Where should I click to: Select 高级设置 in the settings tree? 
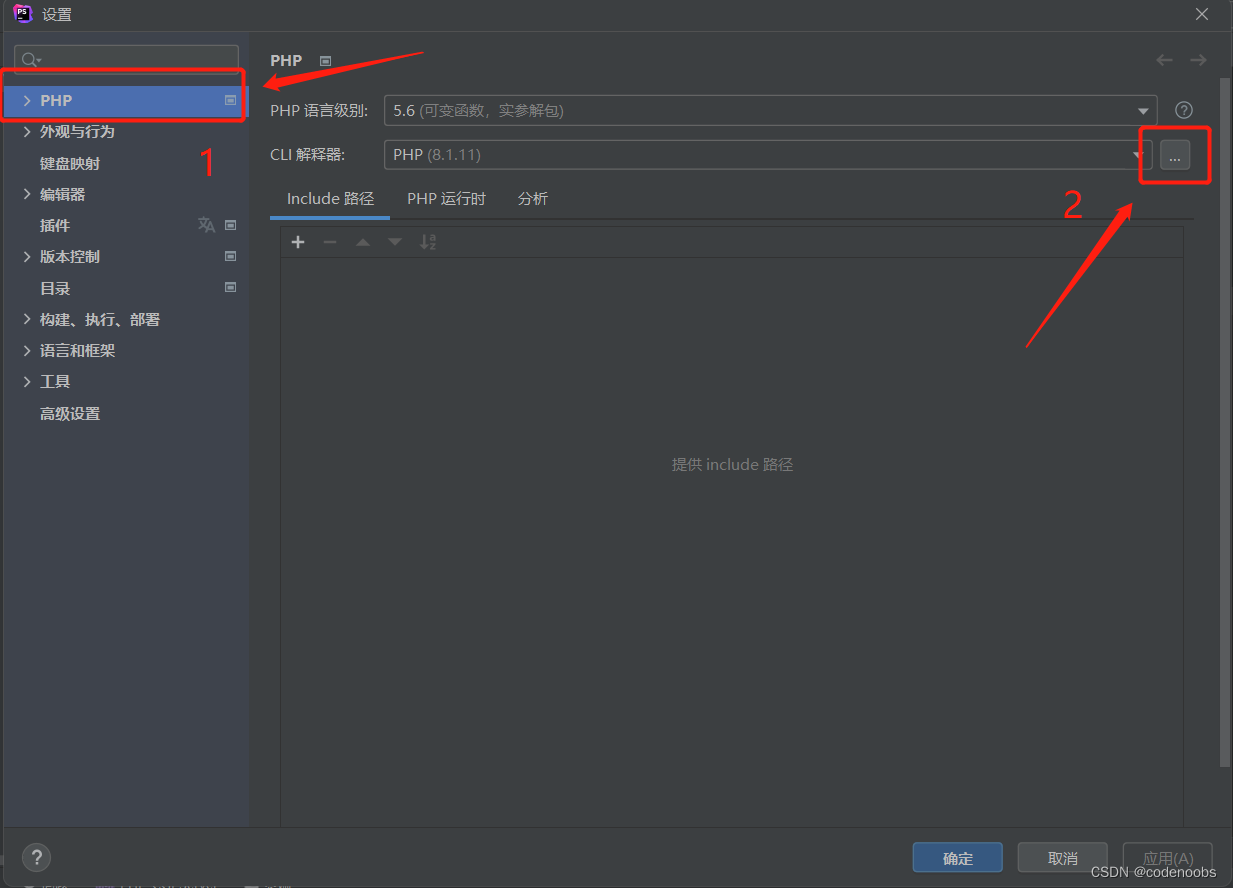[x=70, y=413]
